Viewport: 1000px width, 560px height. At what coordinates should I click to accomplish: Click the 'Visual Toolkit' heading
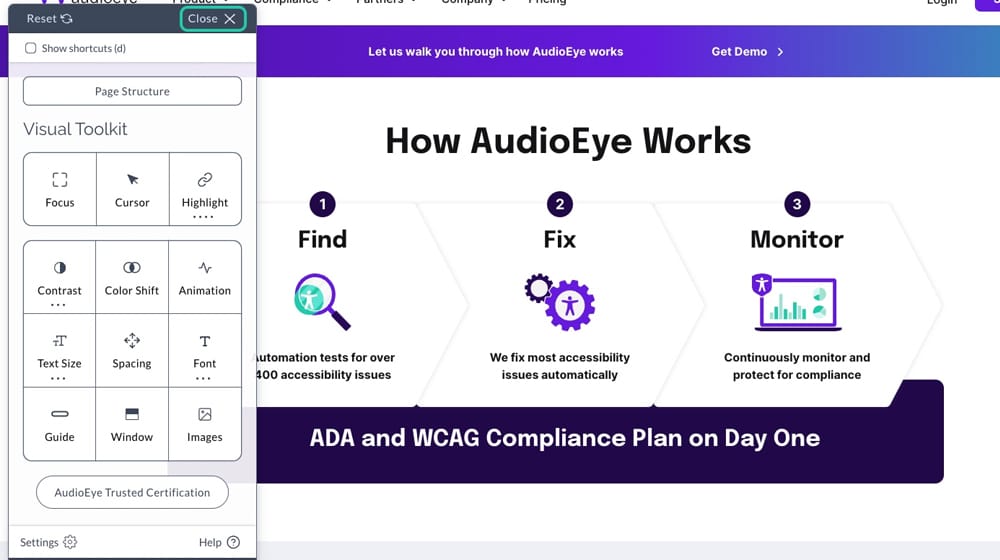[x=75, y=129]
